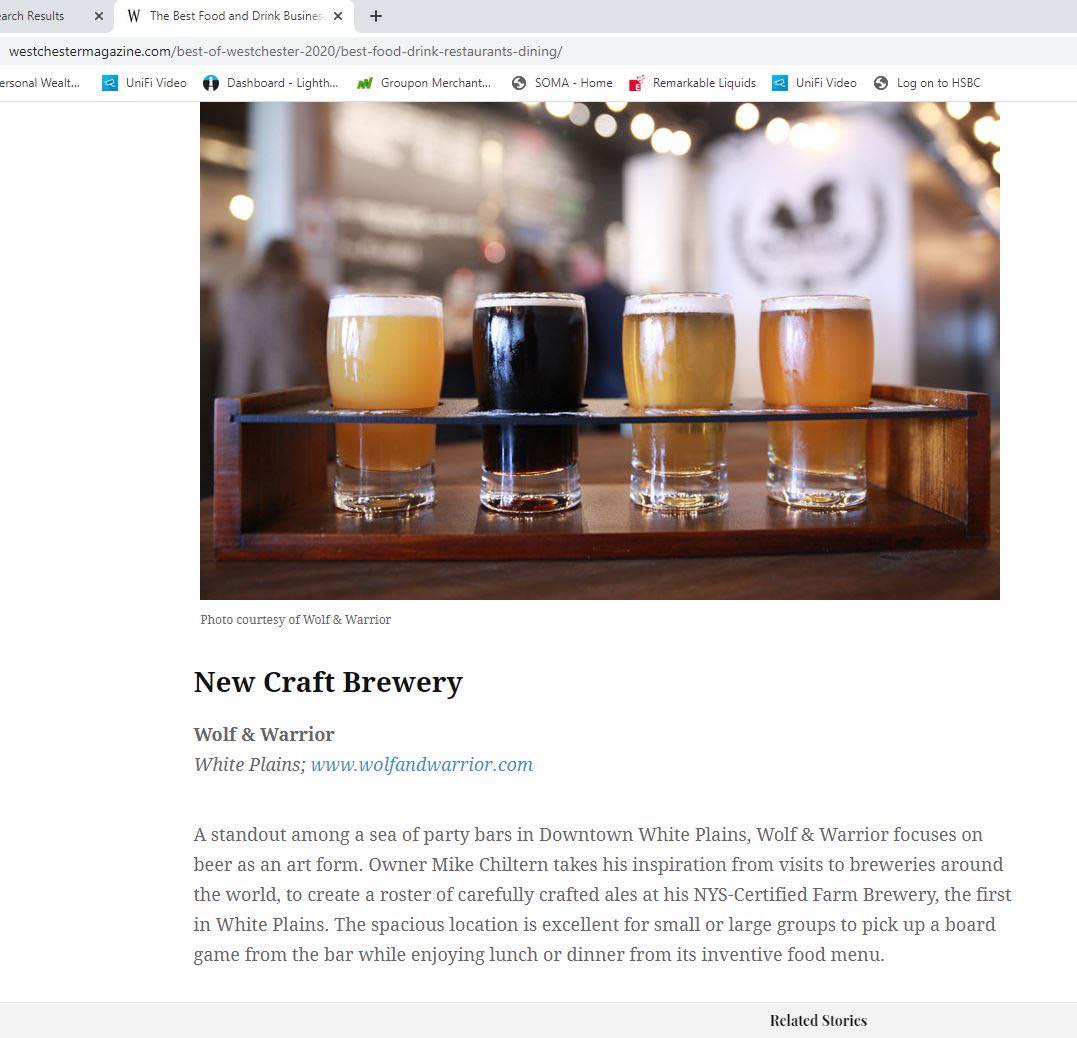
Task: Click the Related Stories bar
Action: click(x=538, y=1020)
